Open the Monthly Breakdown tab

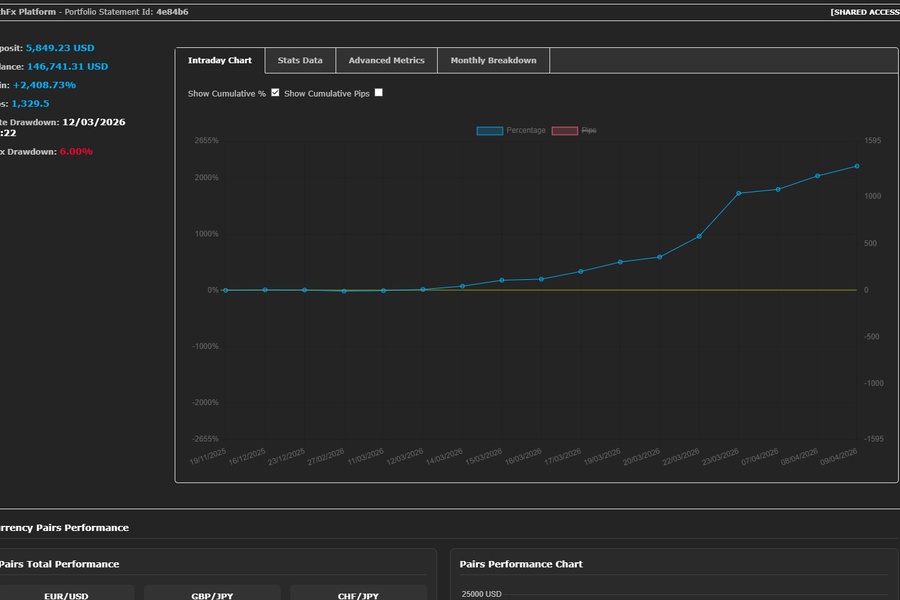[x=494, y=60]
